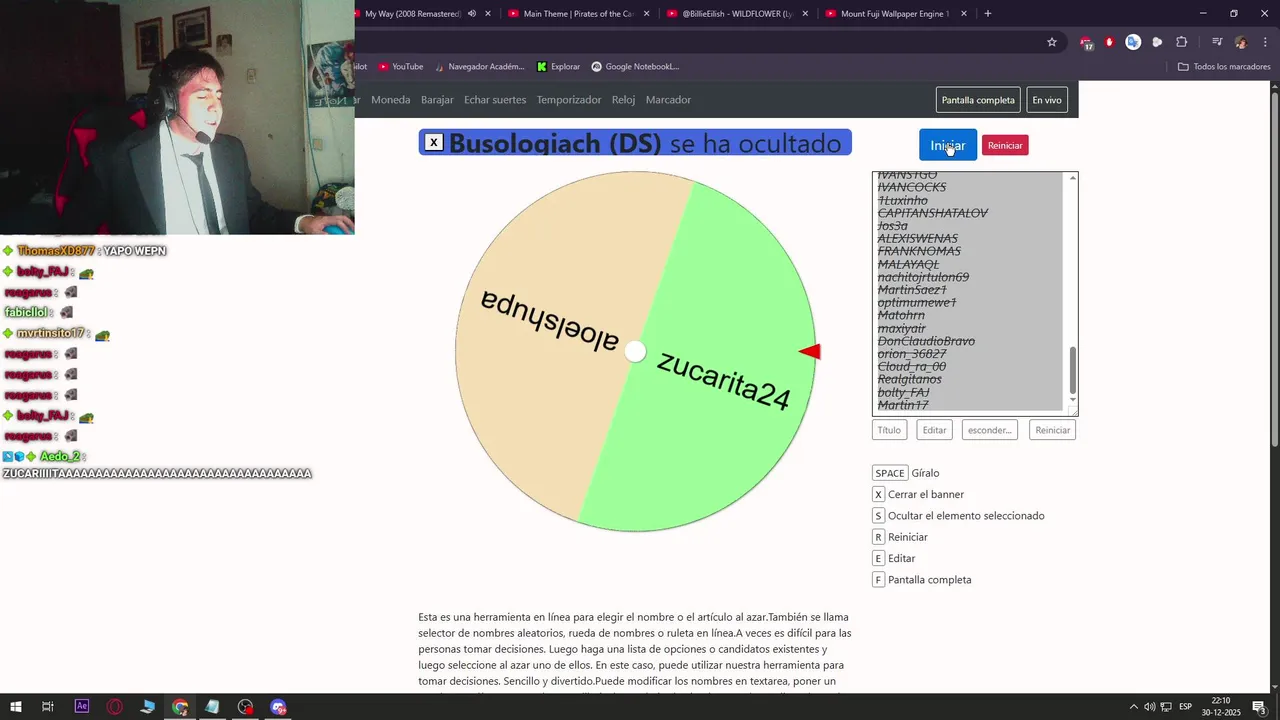Click the name nachitojrtulon69 in the list

pyautogui.click(x=923, y=277)
